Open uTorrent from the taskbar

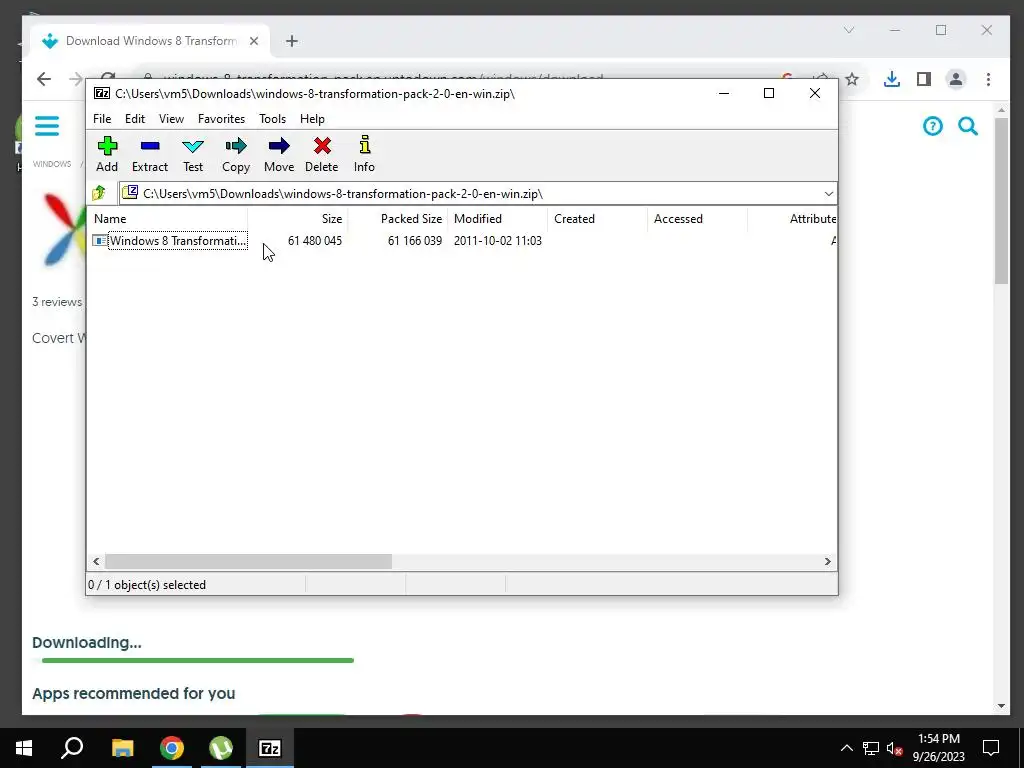[221, 748]
